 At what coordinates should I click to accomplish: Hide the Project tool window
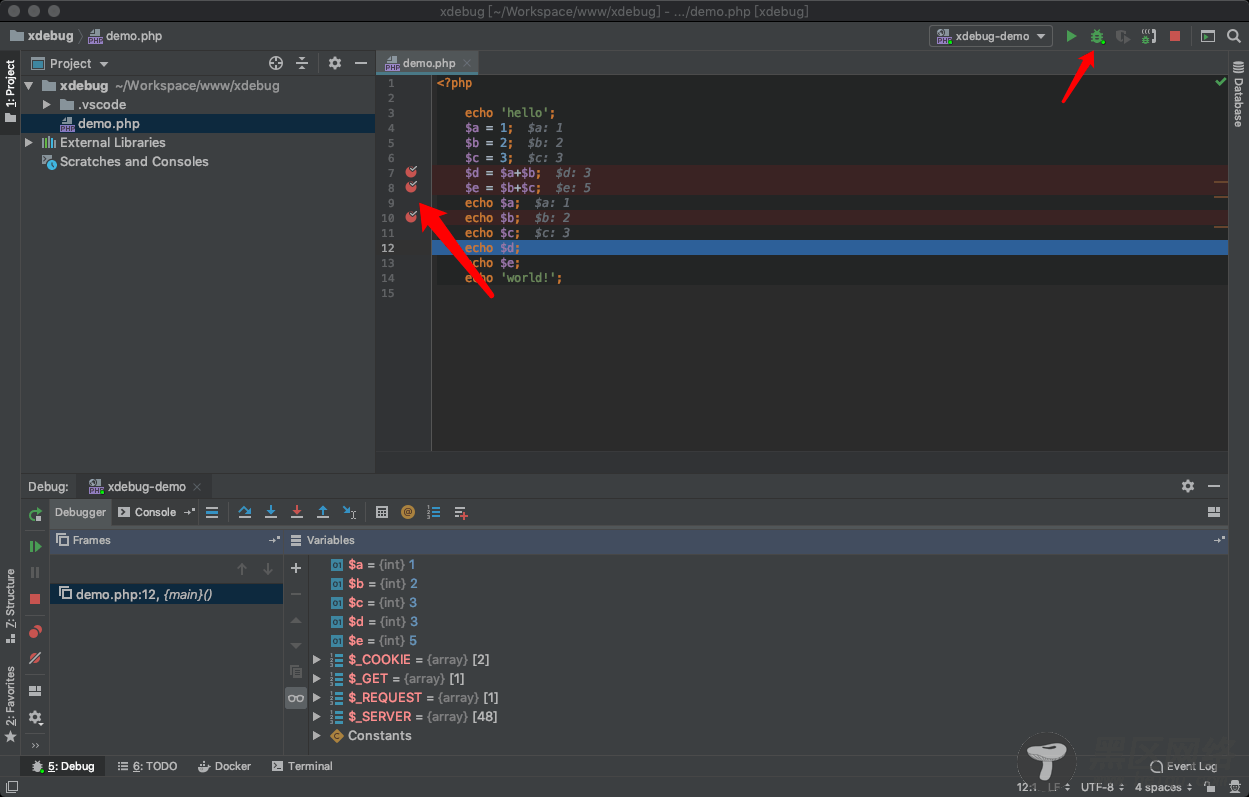[361, 63]
